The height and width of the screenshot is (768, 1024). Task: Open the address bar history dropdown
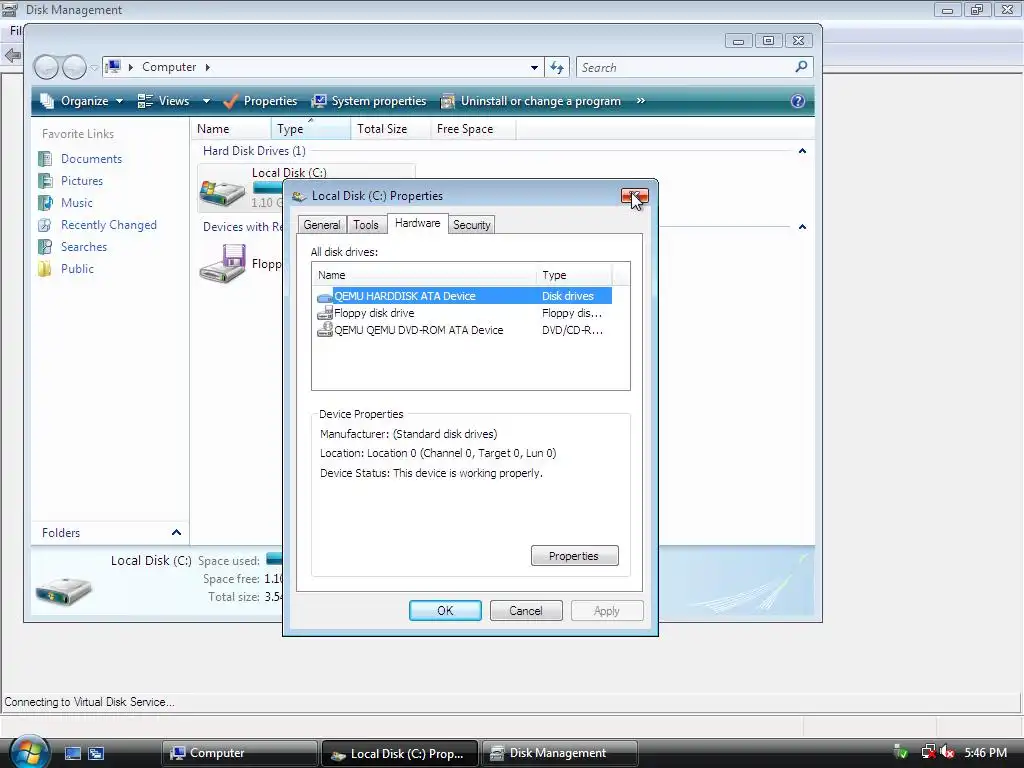534,67
